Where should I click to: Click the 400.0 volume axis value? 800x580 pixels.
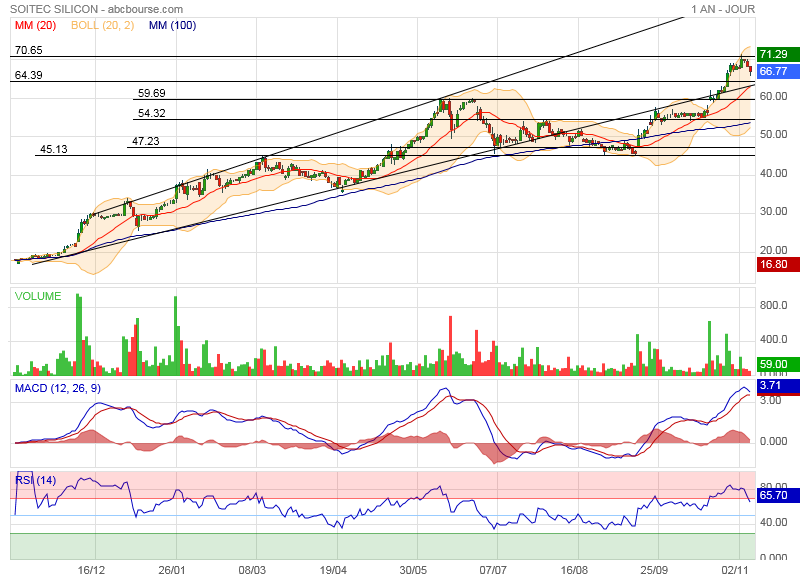click(x=773, y=339)
